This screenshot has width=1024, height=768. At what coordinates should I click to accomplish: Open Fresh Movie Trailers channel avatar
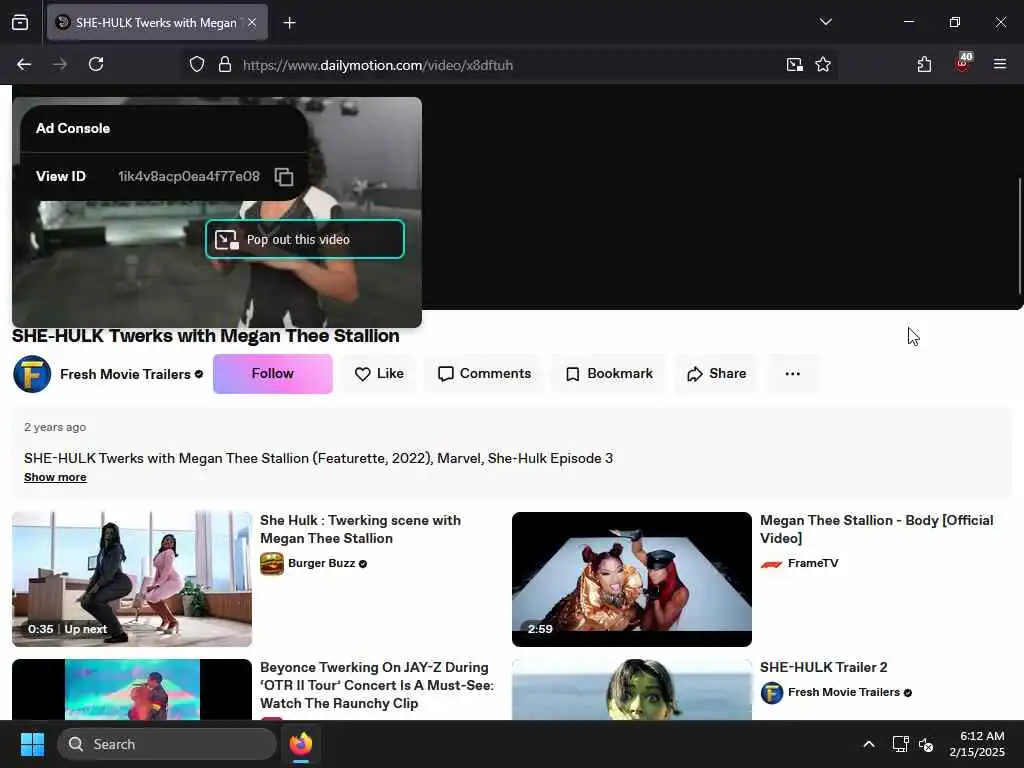32,374
